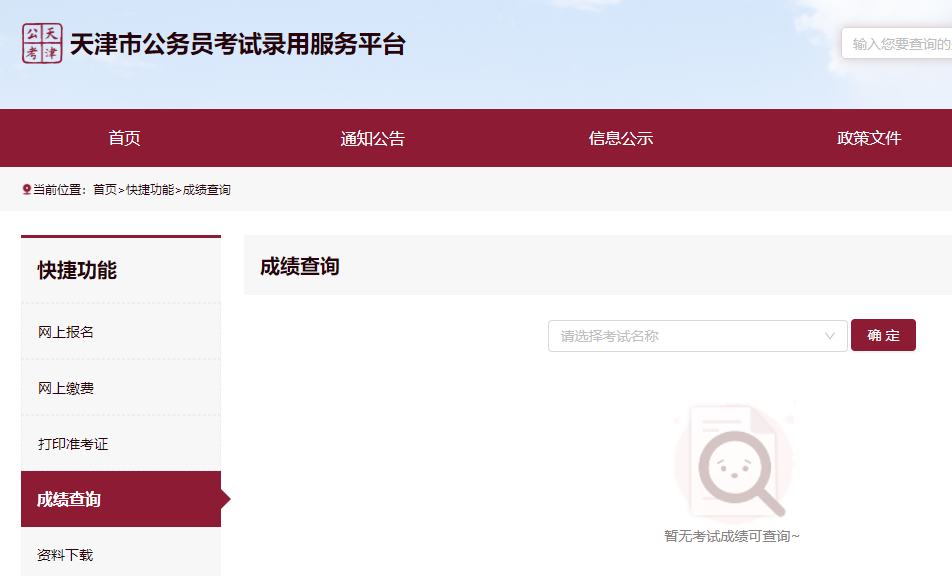This screenshot has height=576, width=952.
Task: Click the 快捷功能 breadcrumb link
Action: click(x=150, y=190)
